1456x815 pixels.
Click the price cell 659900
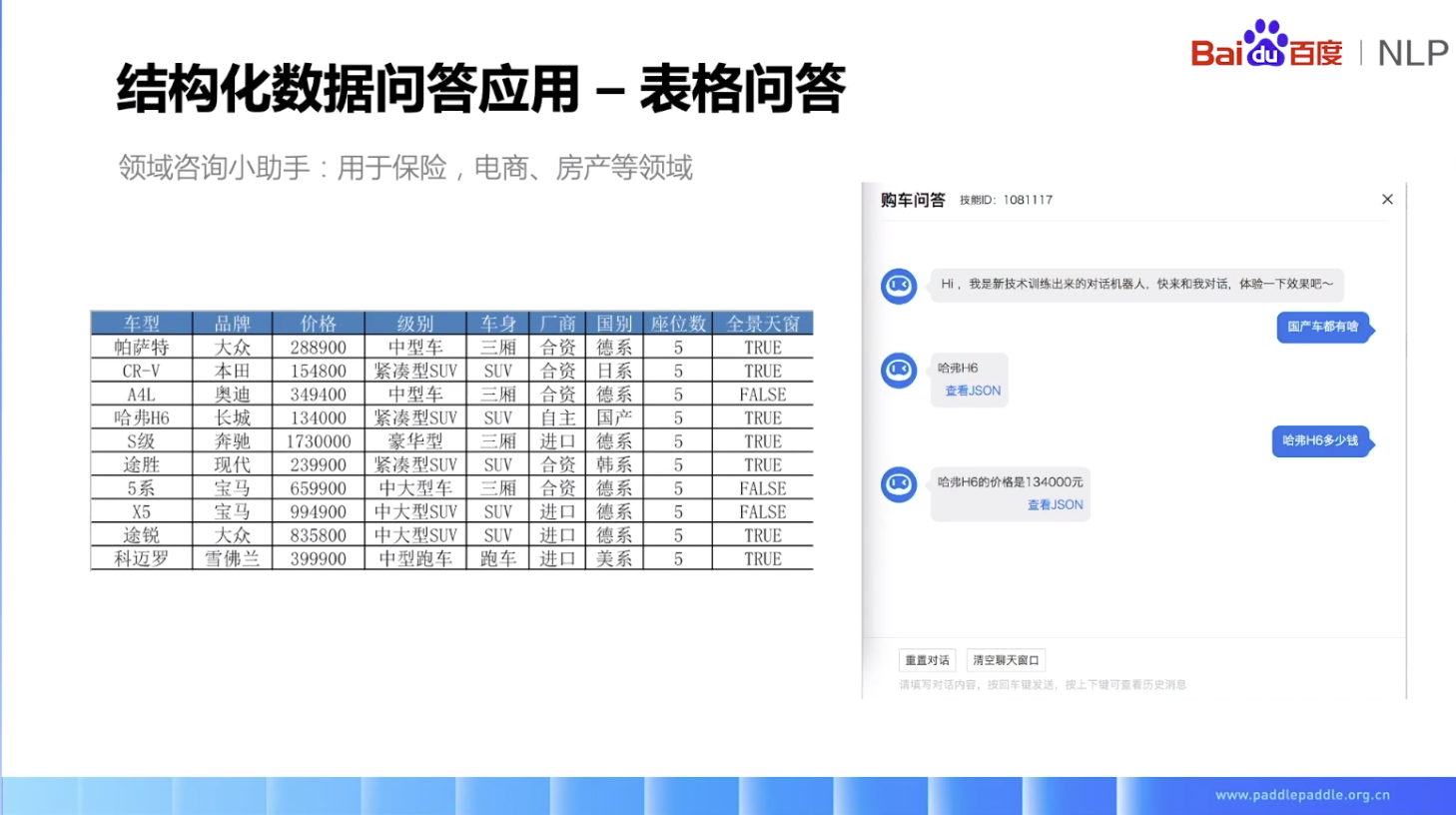tap(319, 488)
